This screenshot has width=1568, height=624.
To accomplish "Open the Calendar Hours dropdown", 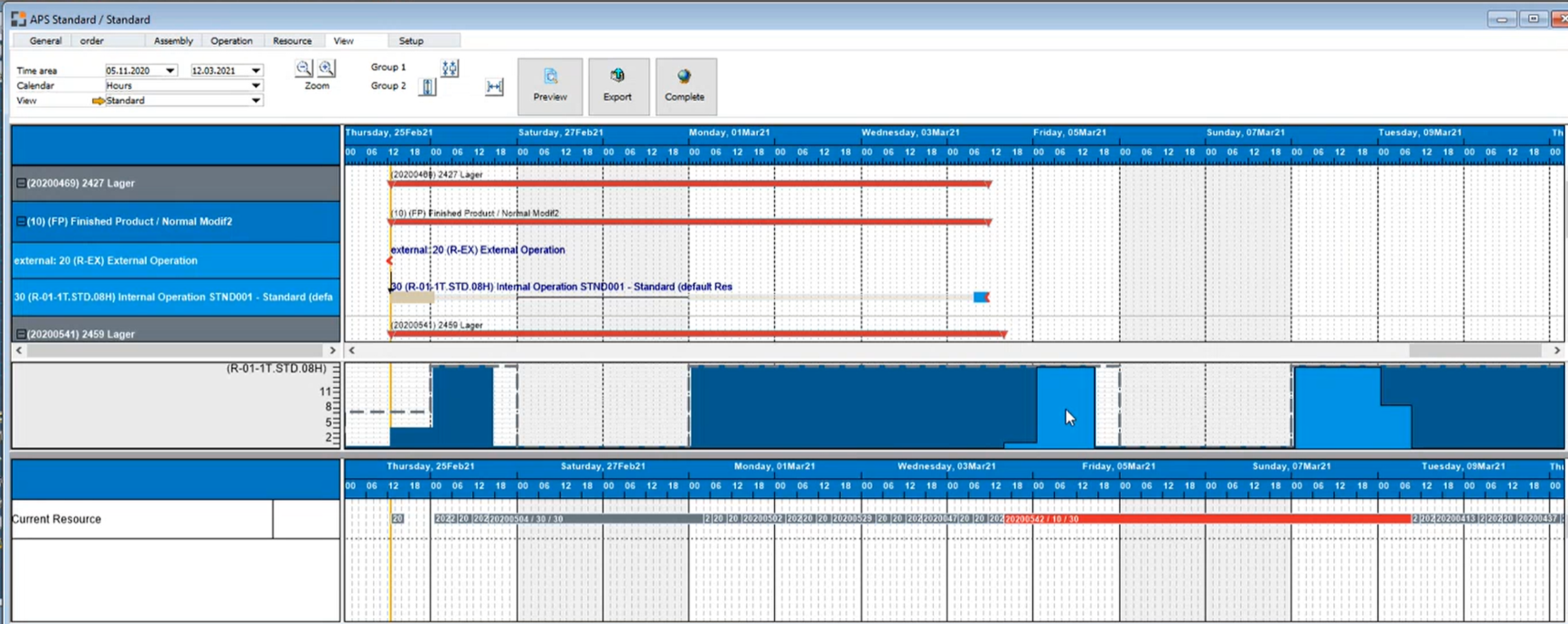I will pos(255,86).
